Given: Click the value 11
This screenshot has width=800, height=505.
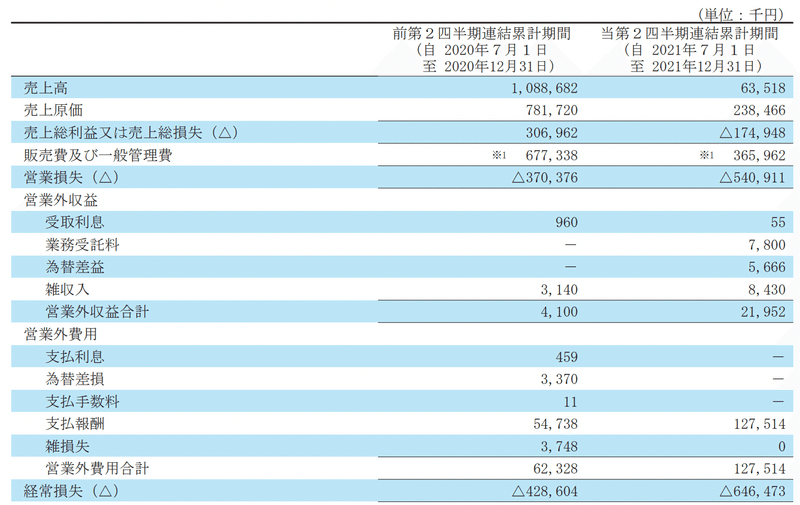Looking at the screenshot, I should [570, 402].
